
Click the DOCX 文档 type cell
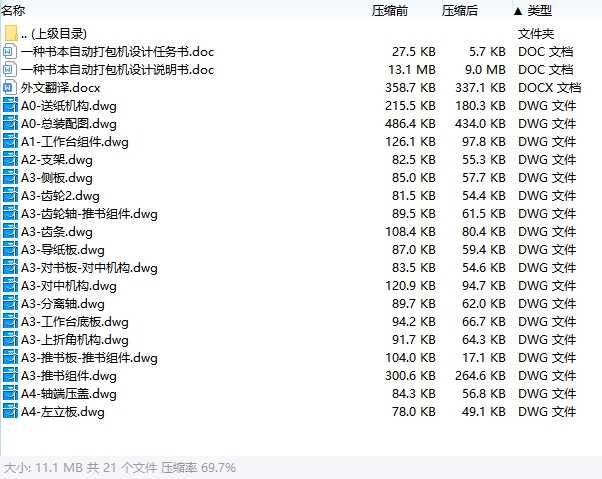click(550, 88)
